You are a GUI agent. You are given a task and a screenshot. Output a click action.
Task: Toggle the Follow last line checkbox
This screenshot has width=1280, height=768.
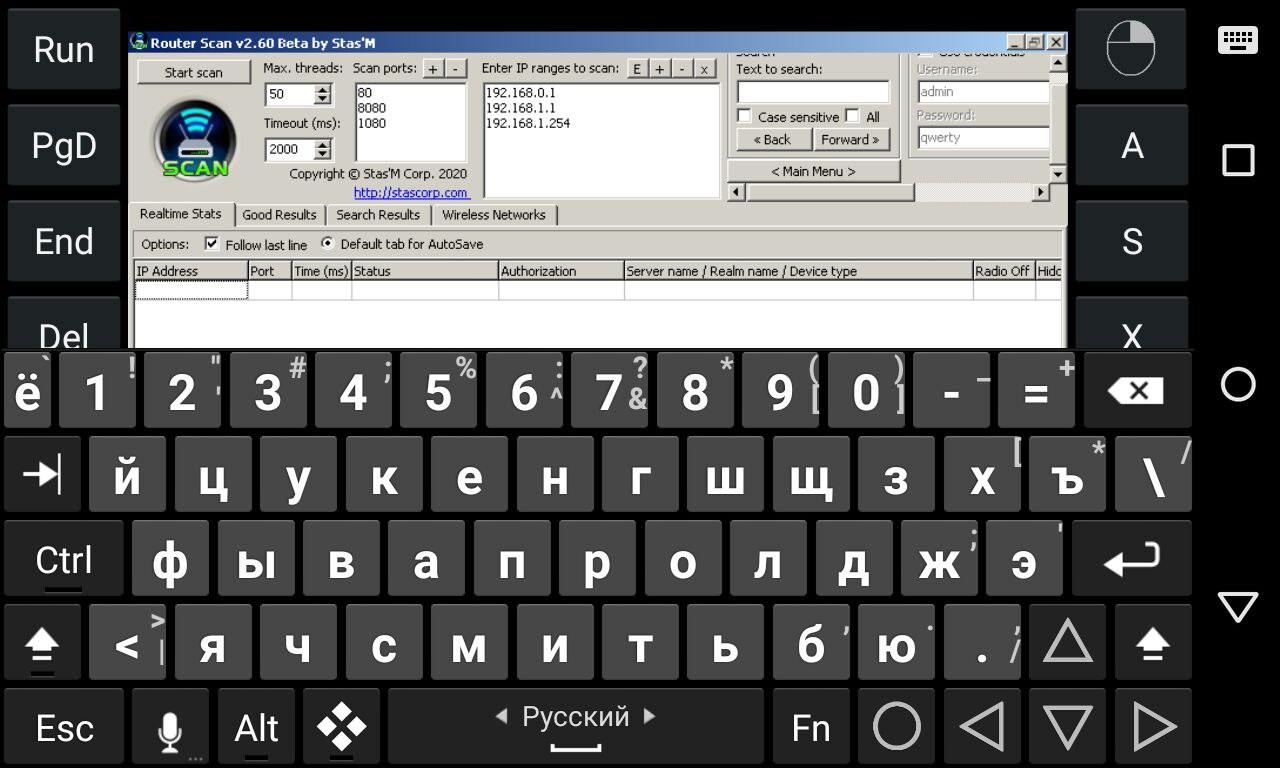coord(211,244)
